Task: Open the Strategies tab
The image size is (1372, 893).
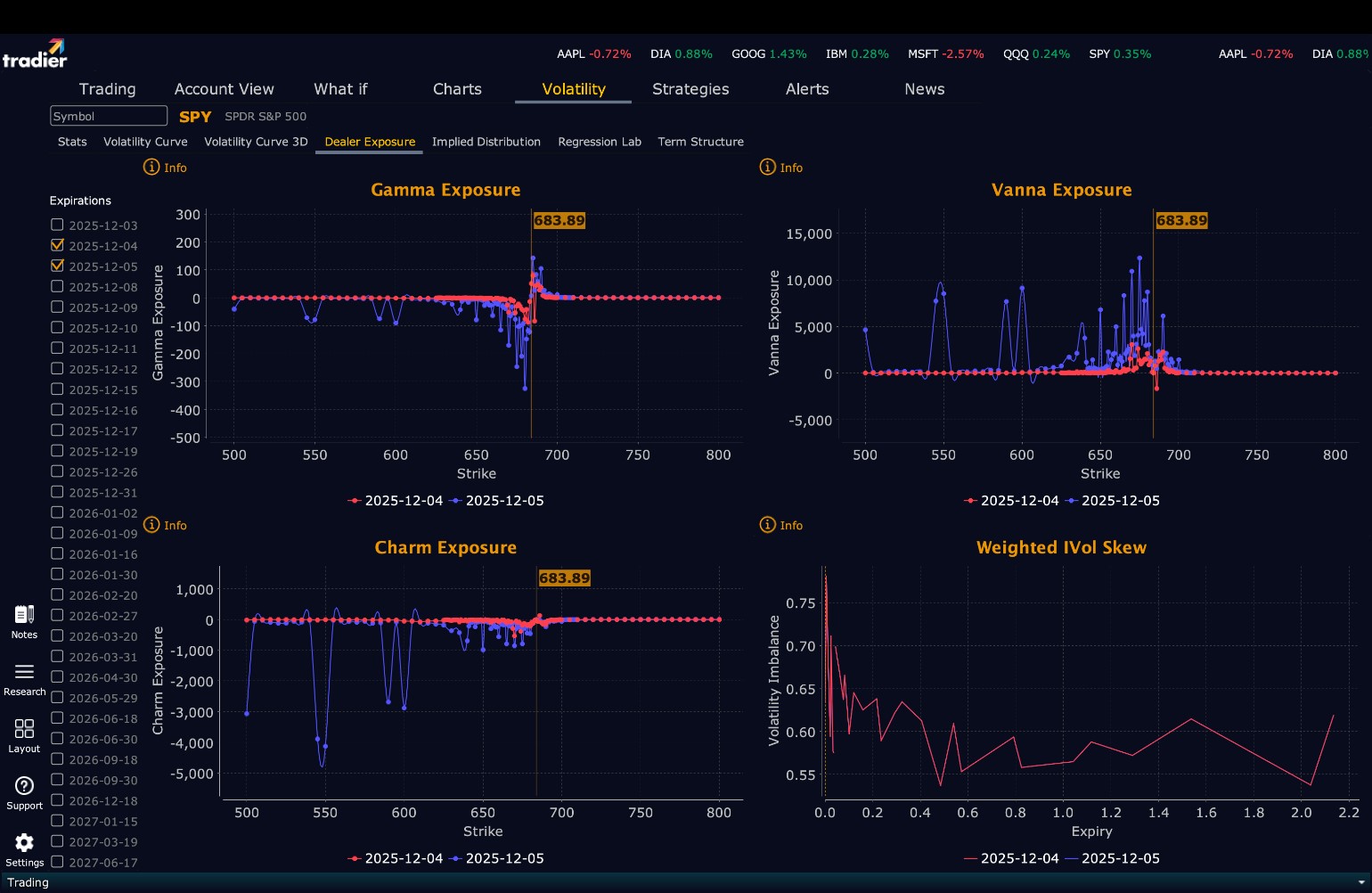Action: [690, 89]
